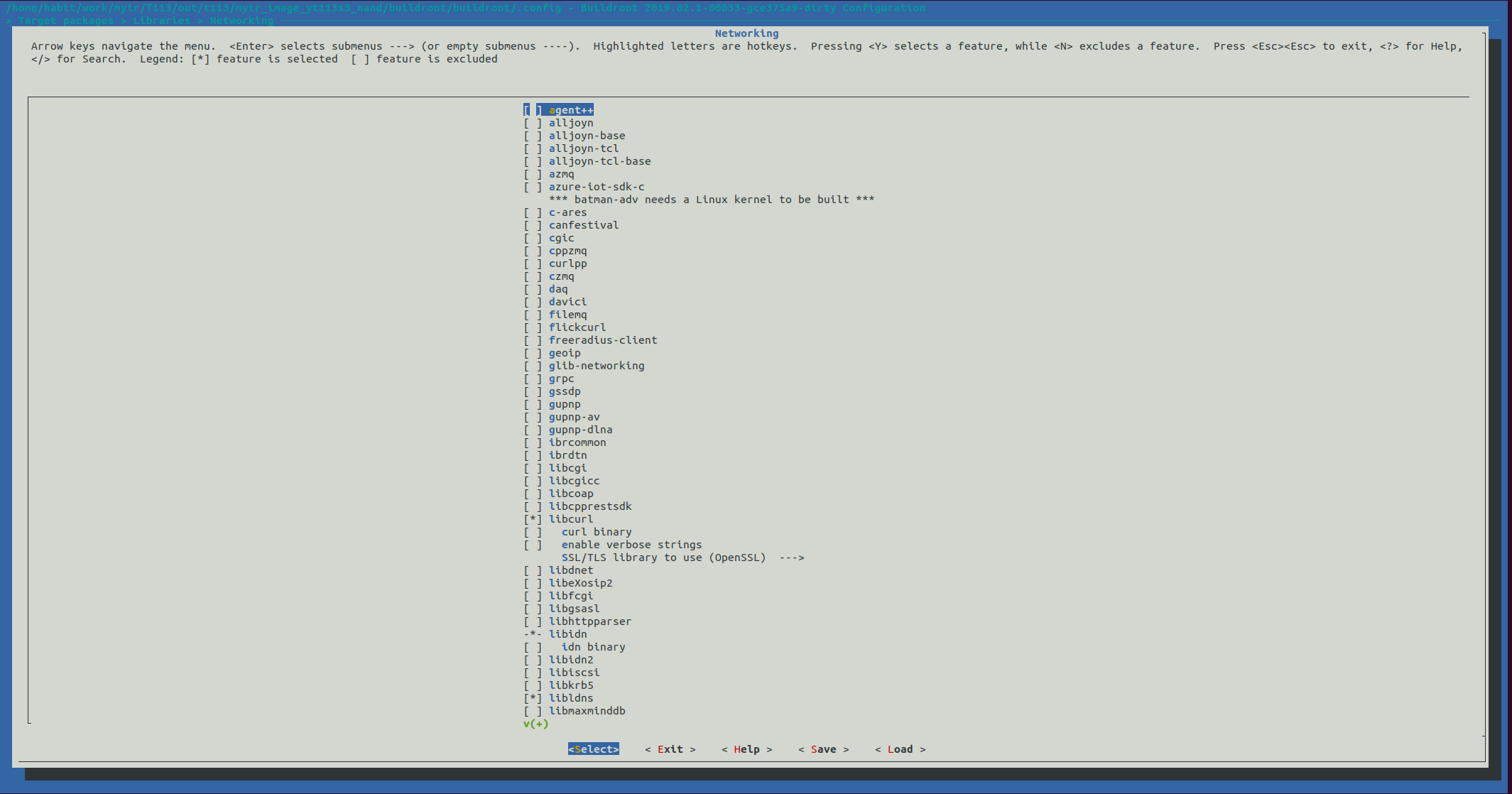This screenshot has height=794, width=1512.
Task: Toggle the libcurl selected checkbox
Action: click(x=533, y=519)
